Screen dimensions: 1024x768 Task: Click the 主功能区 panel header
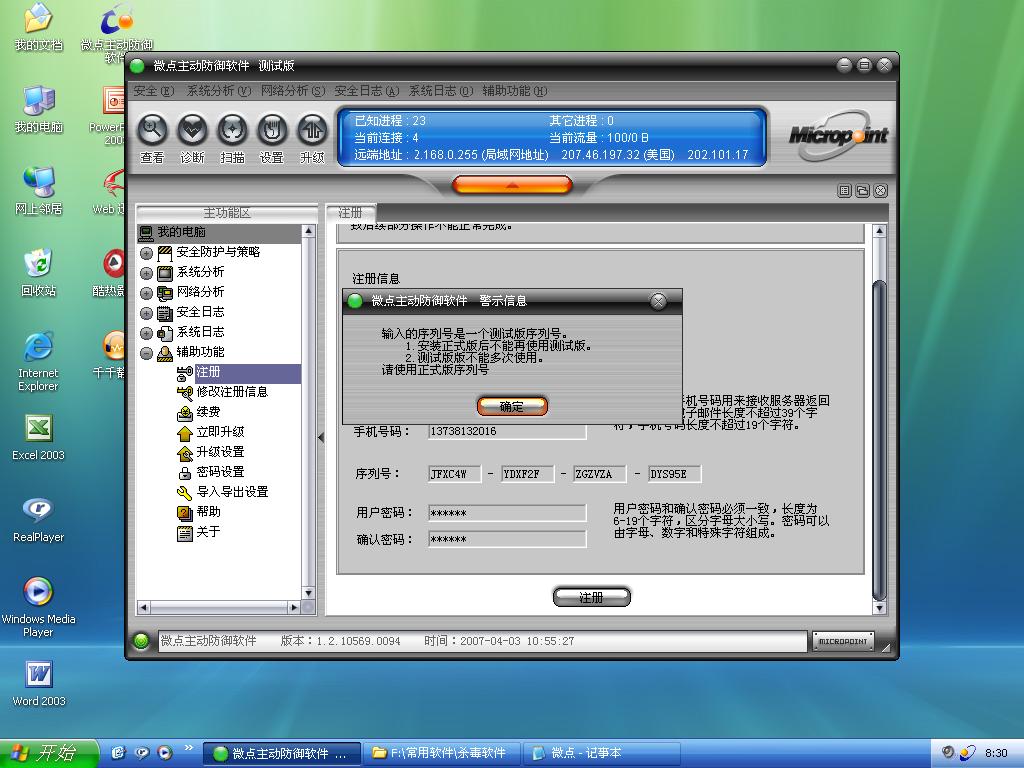coord(227,213)
